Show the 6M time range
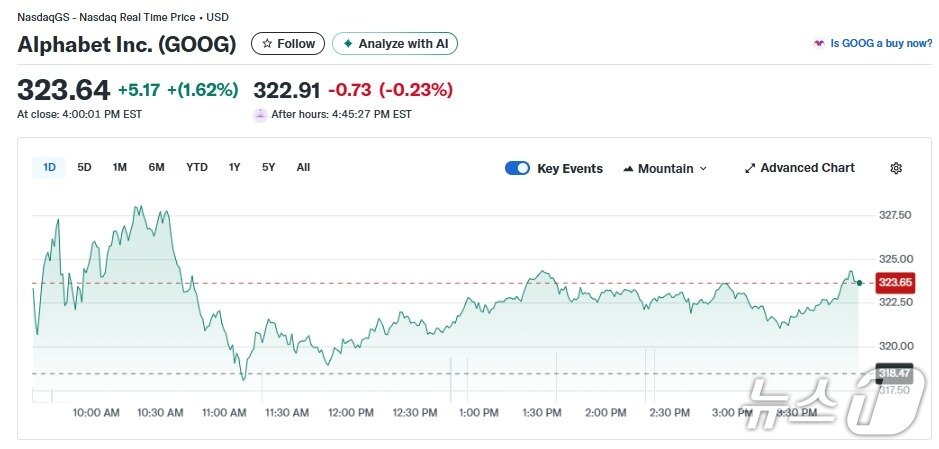Image resolution: width=939 pixels, height=449 pixels. pos(156,167)
